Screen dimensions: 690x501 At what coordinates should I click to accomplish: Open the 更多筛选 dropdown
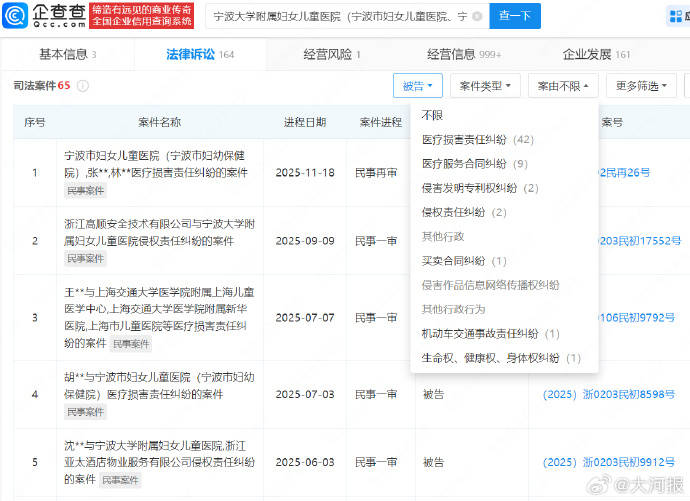[x=641, y=86]
